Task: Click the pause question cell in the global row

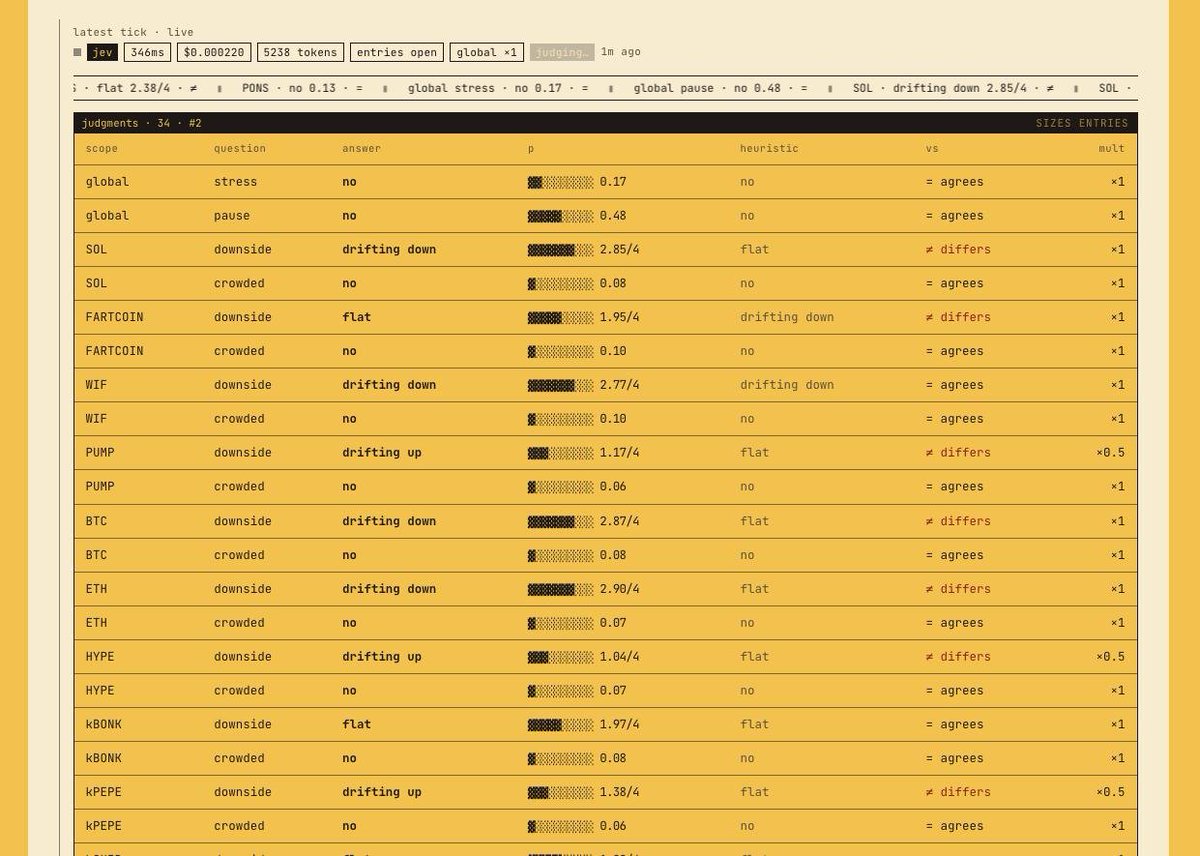Action: pyautogui.click(x=232, y=216)
